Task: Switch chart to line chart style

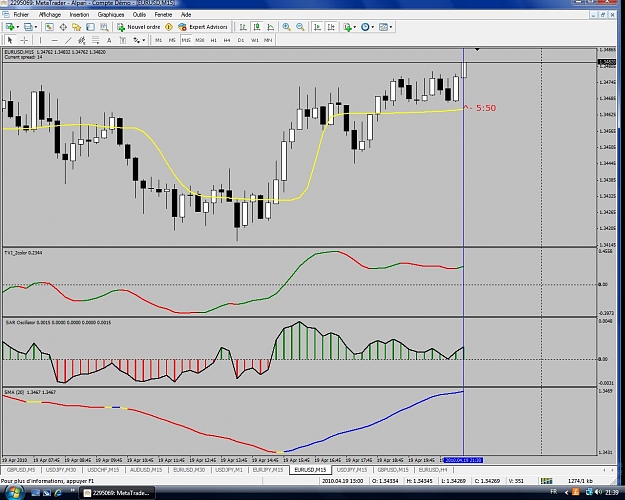Action: pyautogui.click(x=271, y=27)
